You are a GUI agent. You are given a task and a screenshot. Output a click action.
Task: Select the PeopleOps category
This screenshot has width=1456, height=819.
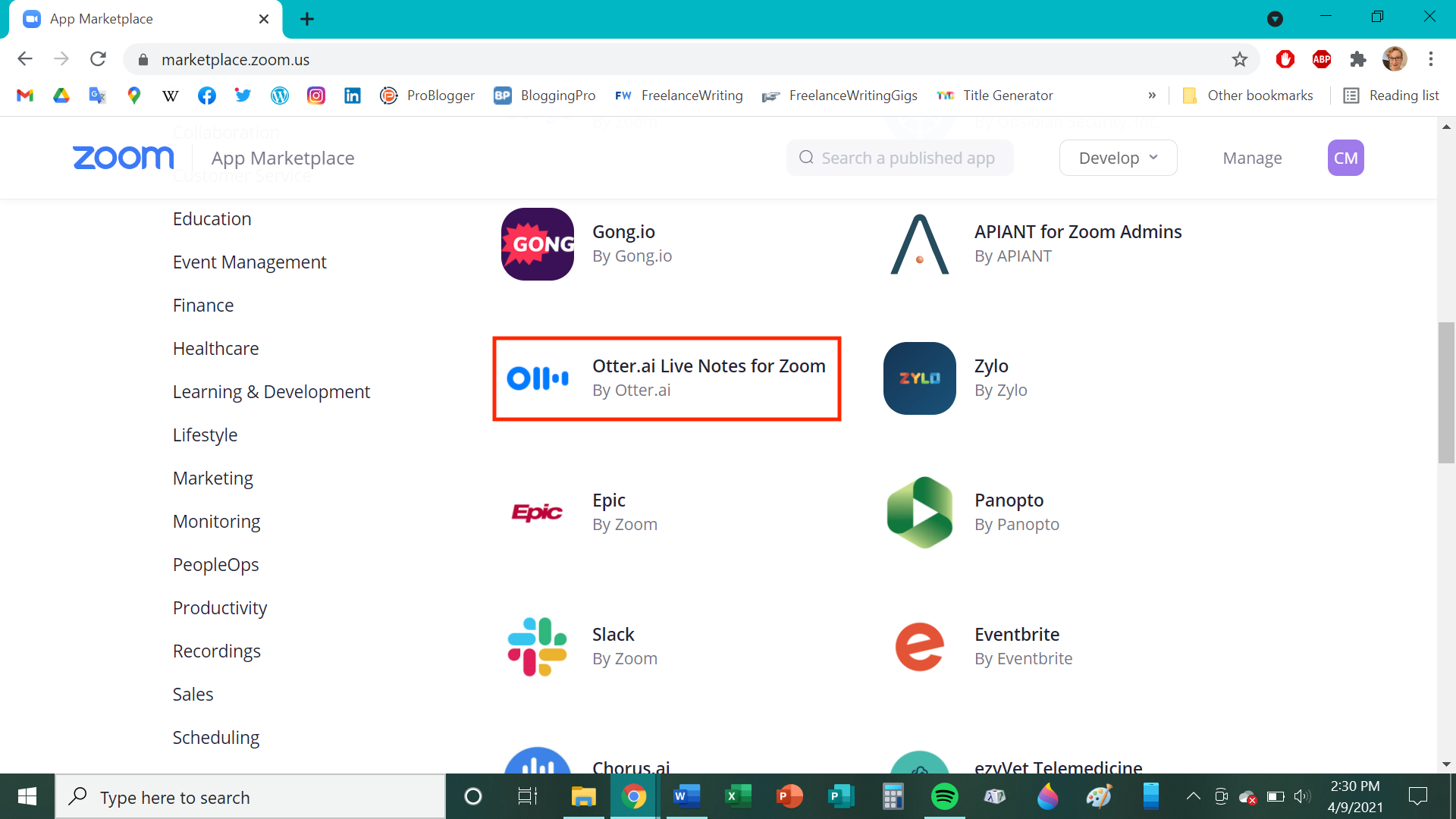tap(215, 565)
